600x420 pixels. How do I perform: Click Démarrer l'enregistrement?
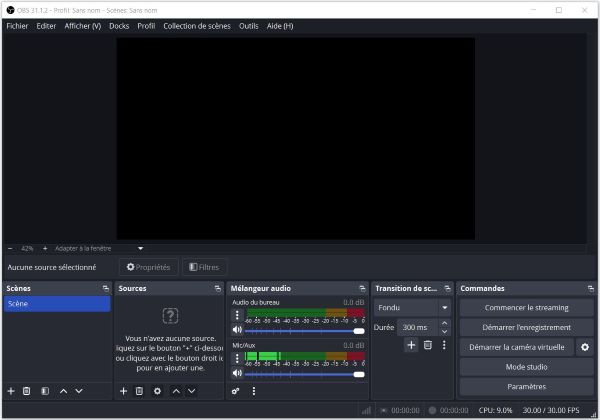coord(527,327)
